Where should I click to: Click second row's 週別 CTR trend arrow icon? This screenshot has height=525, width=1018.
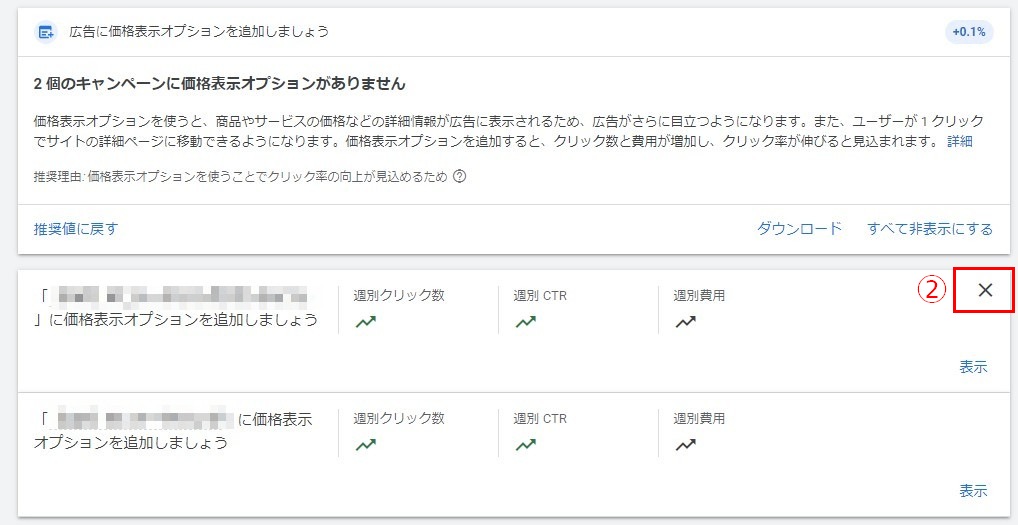point(526,445)
